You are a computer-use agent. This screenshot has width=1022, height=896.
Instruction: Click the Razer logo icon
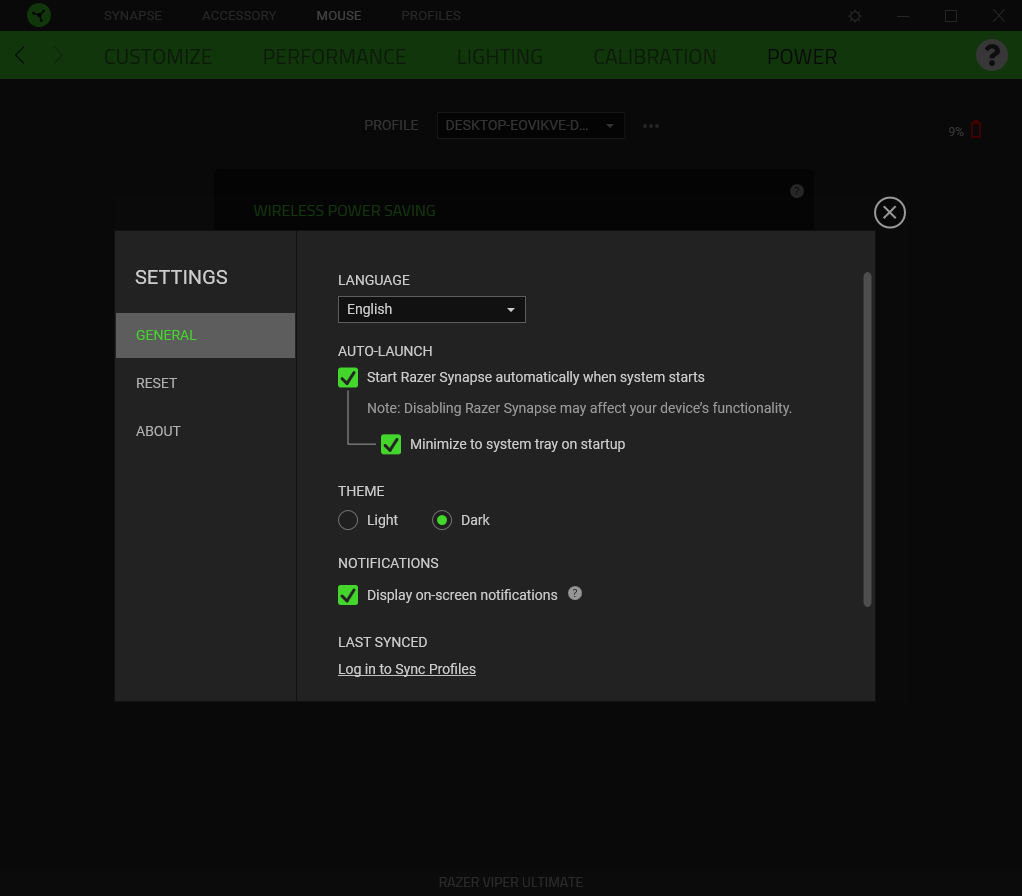[39, 15]
